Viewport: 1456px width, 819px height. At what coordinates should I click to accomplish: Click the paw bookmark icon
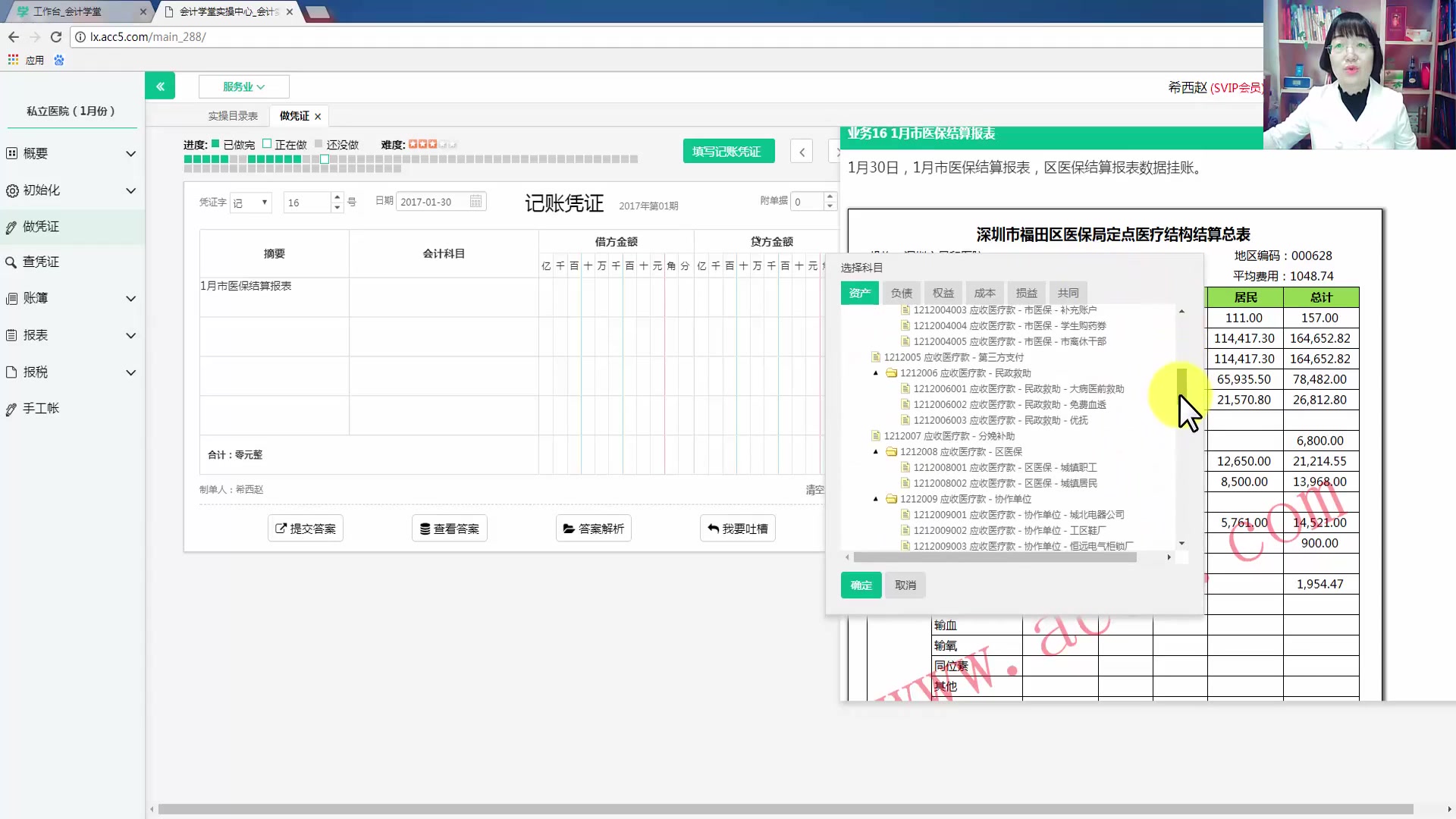tap(59, 60)
